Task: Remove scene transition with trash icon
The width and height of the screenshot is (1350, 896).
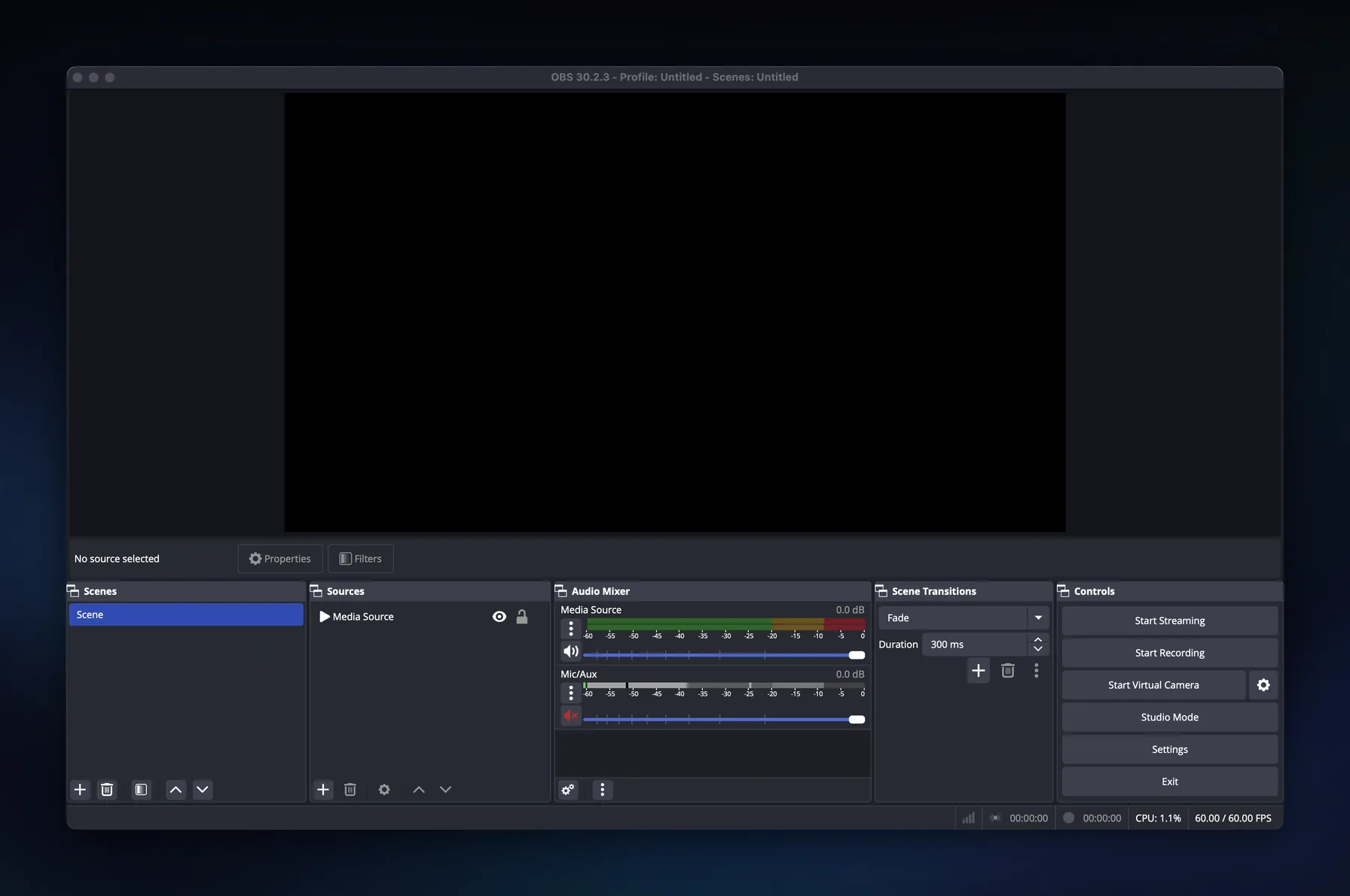Action: tap(1007, 670)
